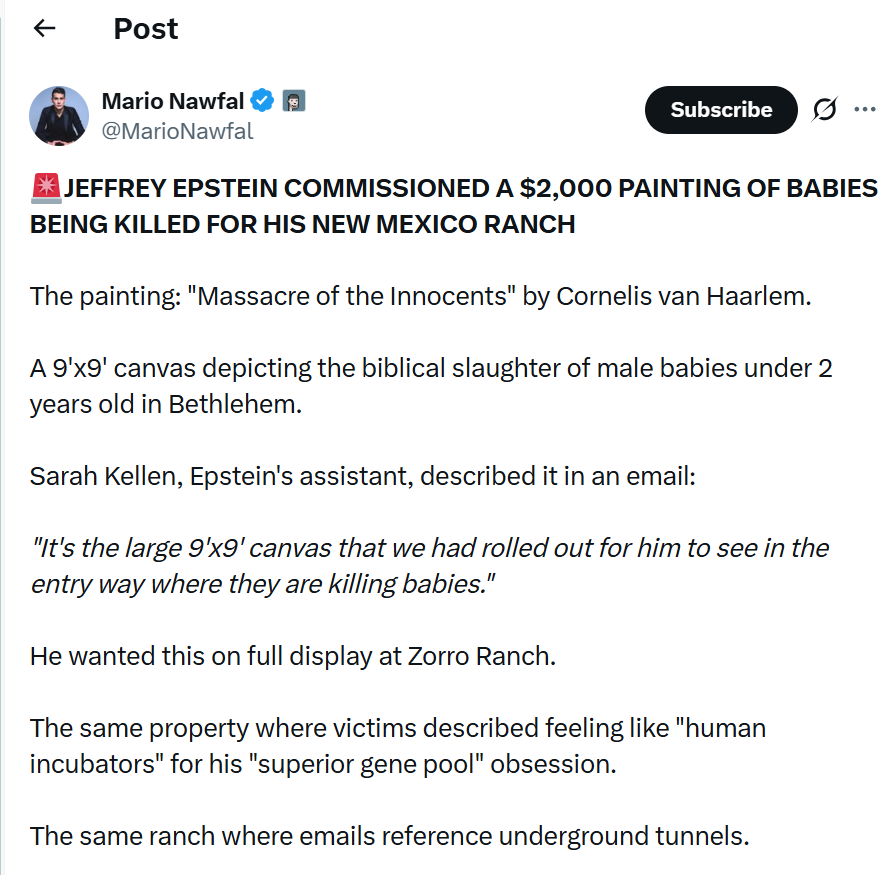Go back using the left arrow
The image size is (887, 875).
[44, 28]
